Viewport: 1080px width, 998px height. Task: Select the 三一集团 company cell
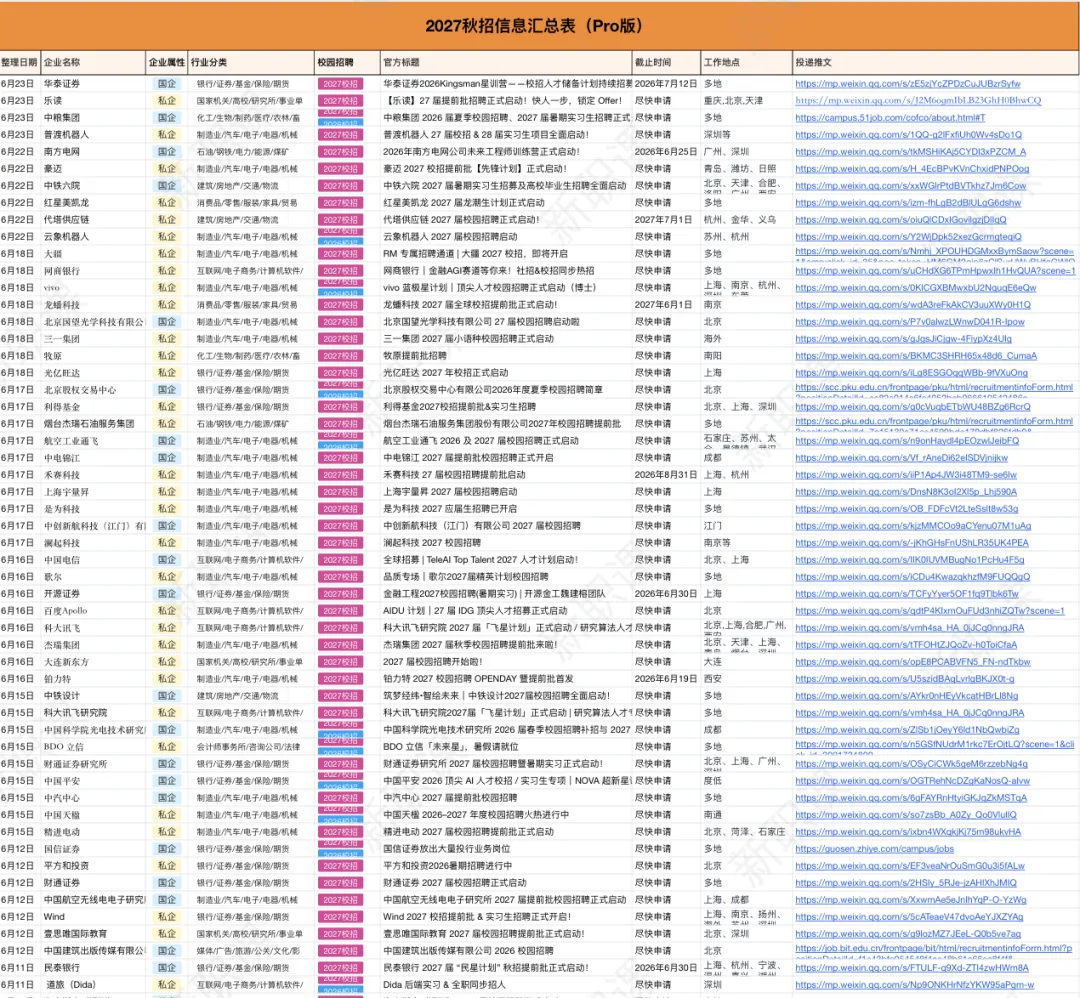click(x=62, y=339)
